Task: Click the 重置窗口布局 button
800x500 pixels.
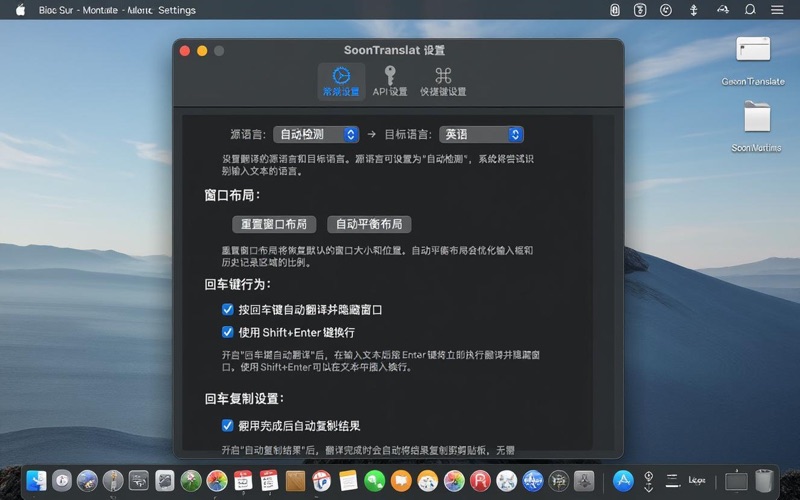Action: [274, 224]
